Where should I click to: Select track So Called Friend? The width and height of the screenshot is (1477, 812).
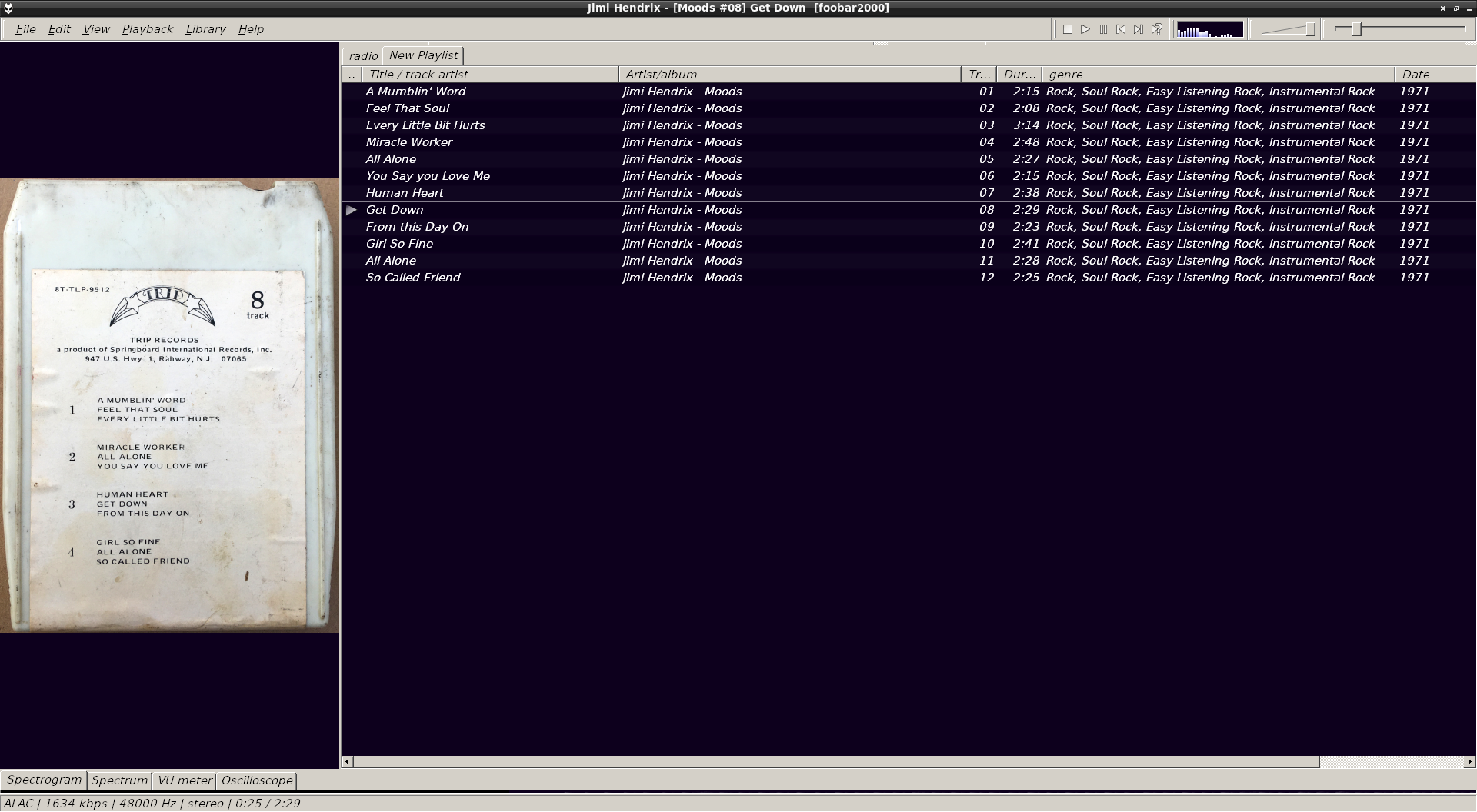coord(908,278)
